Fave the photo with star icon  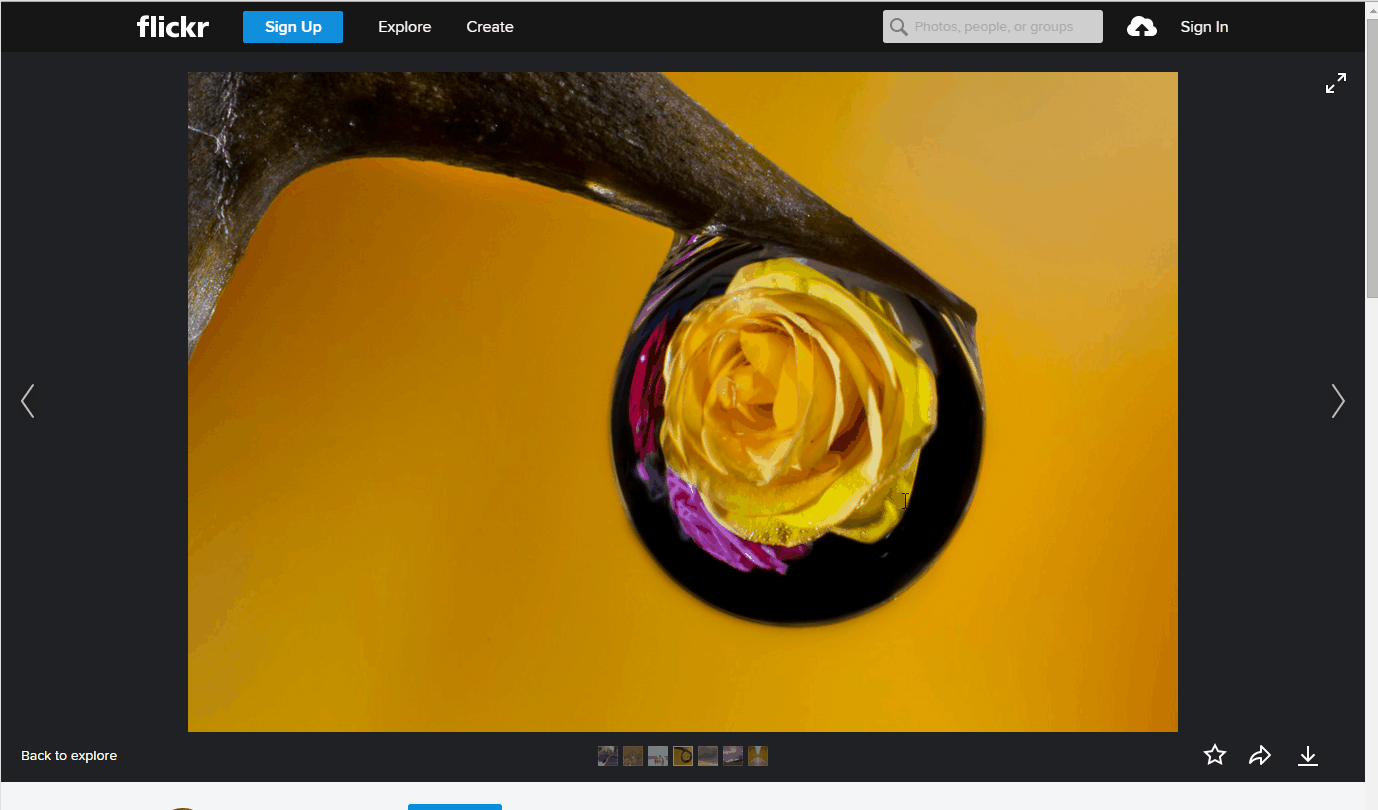(x=1215, y=755)
